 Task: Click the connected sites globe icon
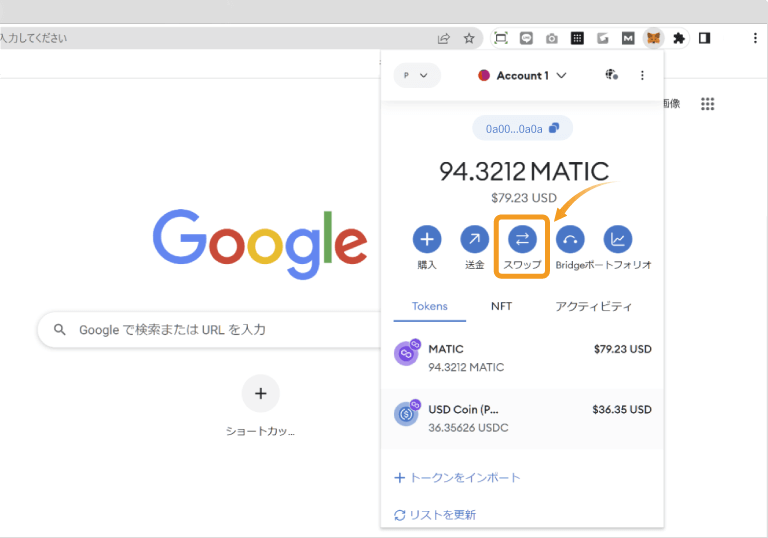pos(611,75)
